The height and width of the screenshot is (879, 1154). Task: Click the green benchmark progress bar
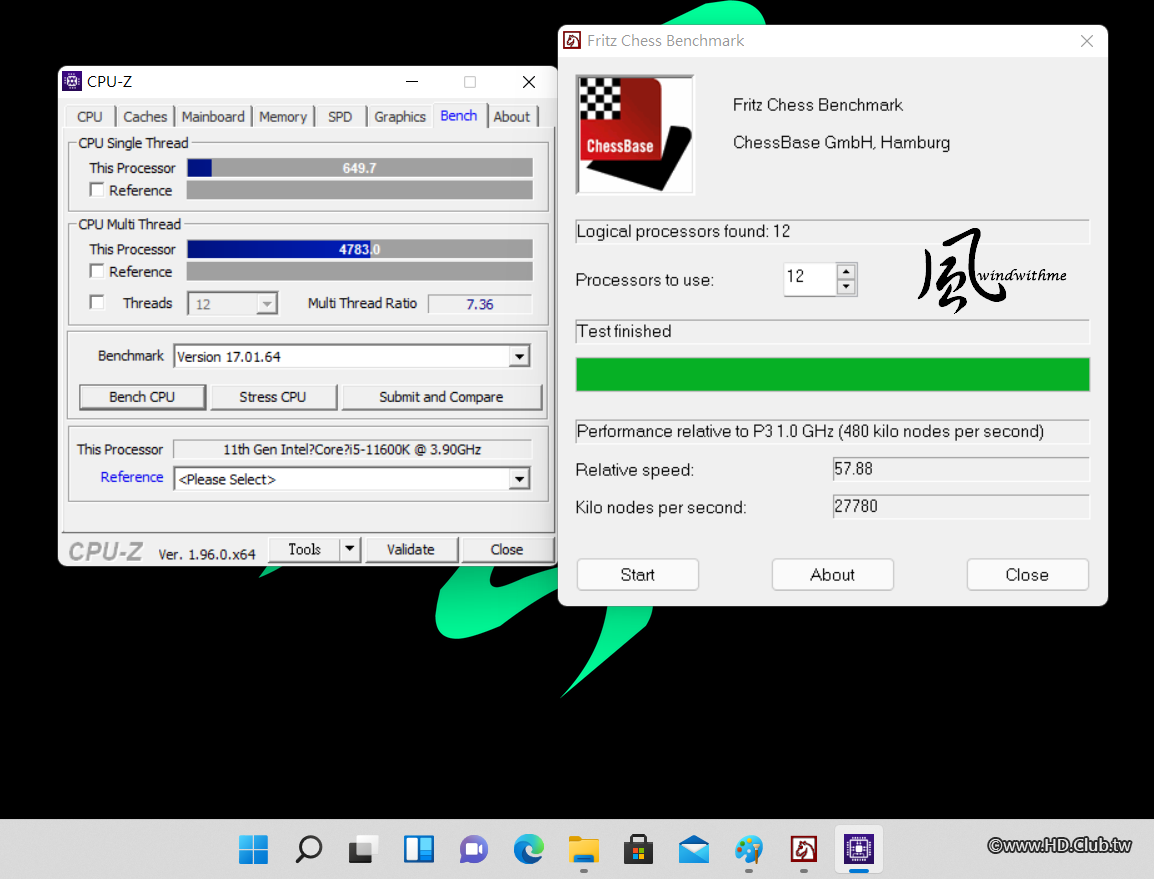tap(832, 374)
